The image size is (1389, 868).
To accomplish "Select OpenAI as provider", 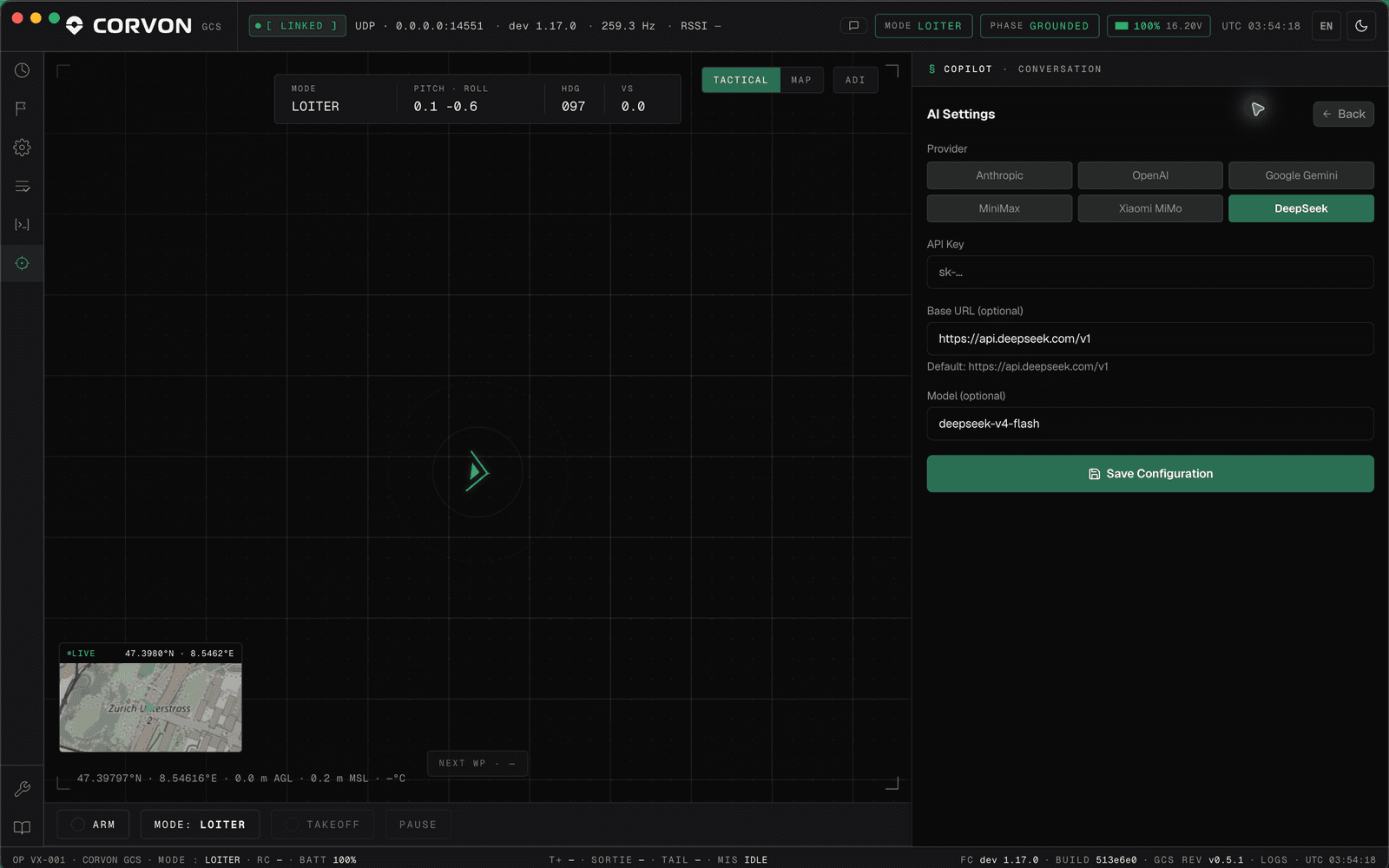I will pyautogui.click(x=1150, y=175).
